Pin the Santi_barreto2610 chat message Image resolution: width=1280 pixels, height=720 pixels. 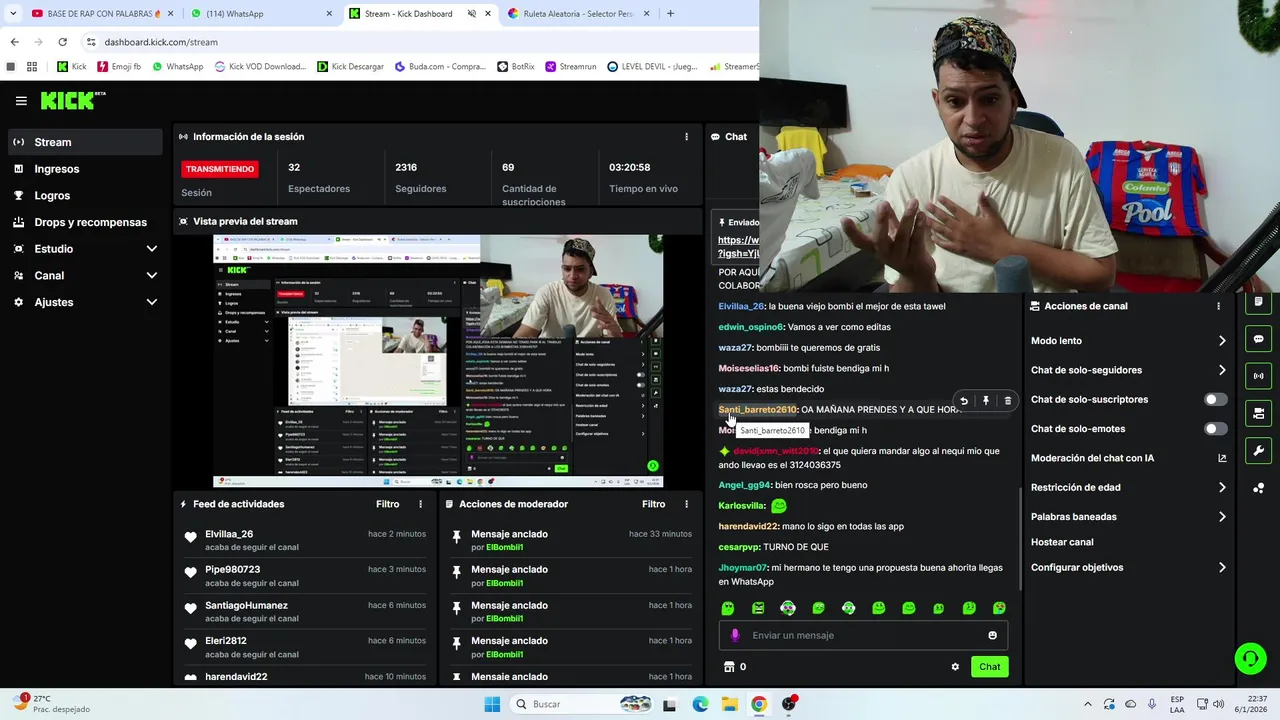coord(986,401)
